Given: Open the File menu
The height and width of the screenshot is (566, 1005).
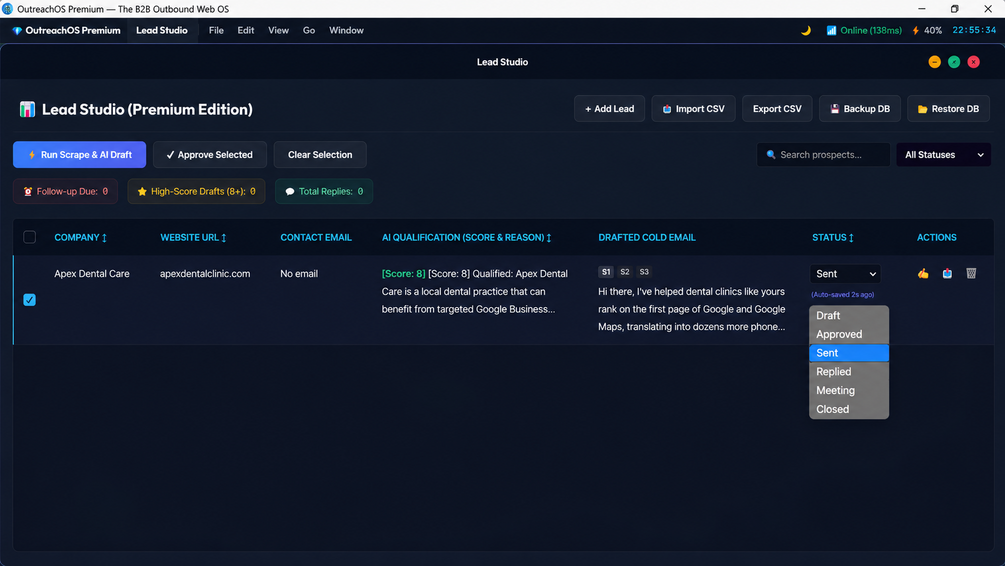Looking at the screenshot, I should 216,30.
